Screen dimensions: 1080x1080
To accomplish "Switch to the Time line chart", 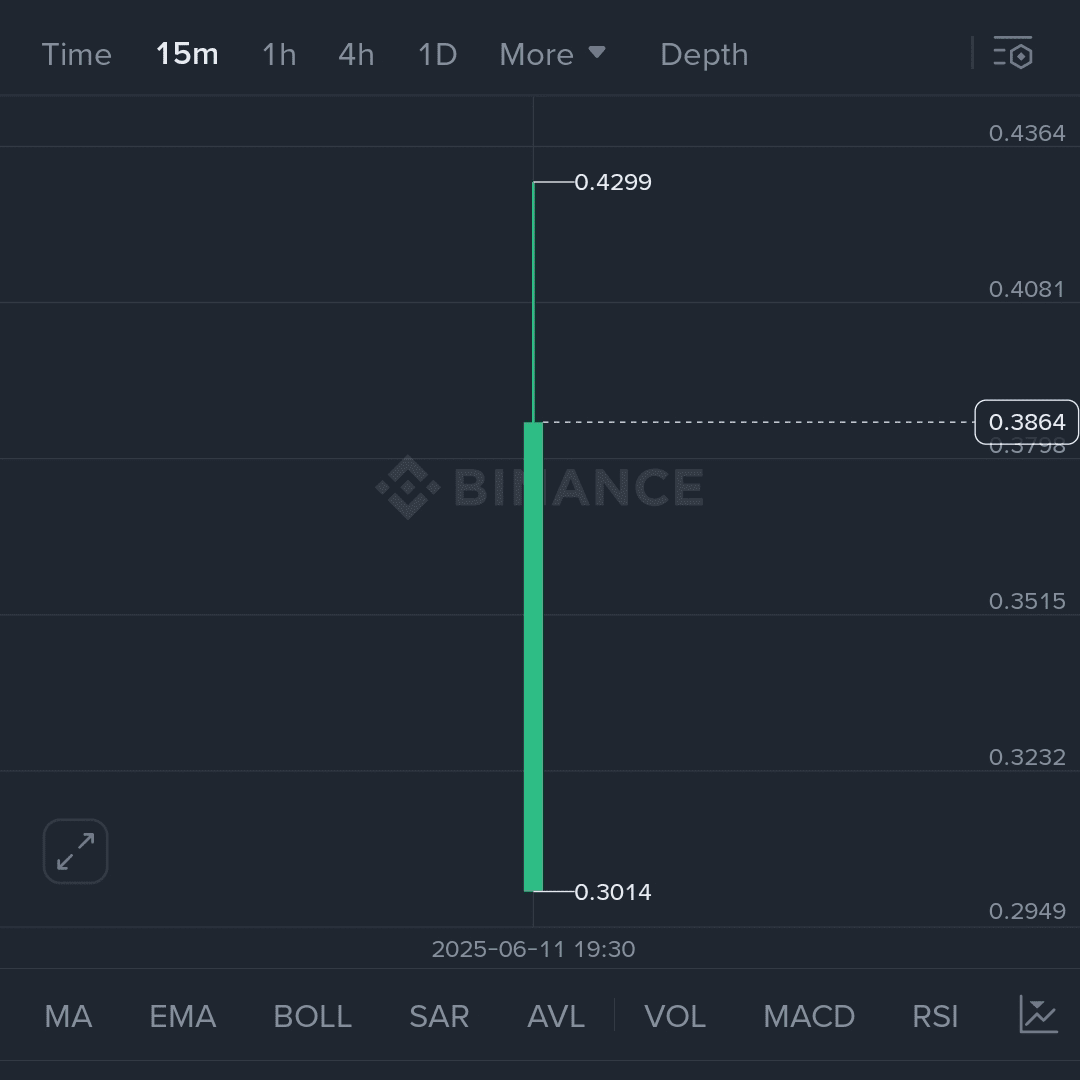I will click(76, 54).
